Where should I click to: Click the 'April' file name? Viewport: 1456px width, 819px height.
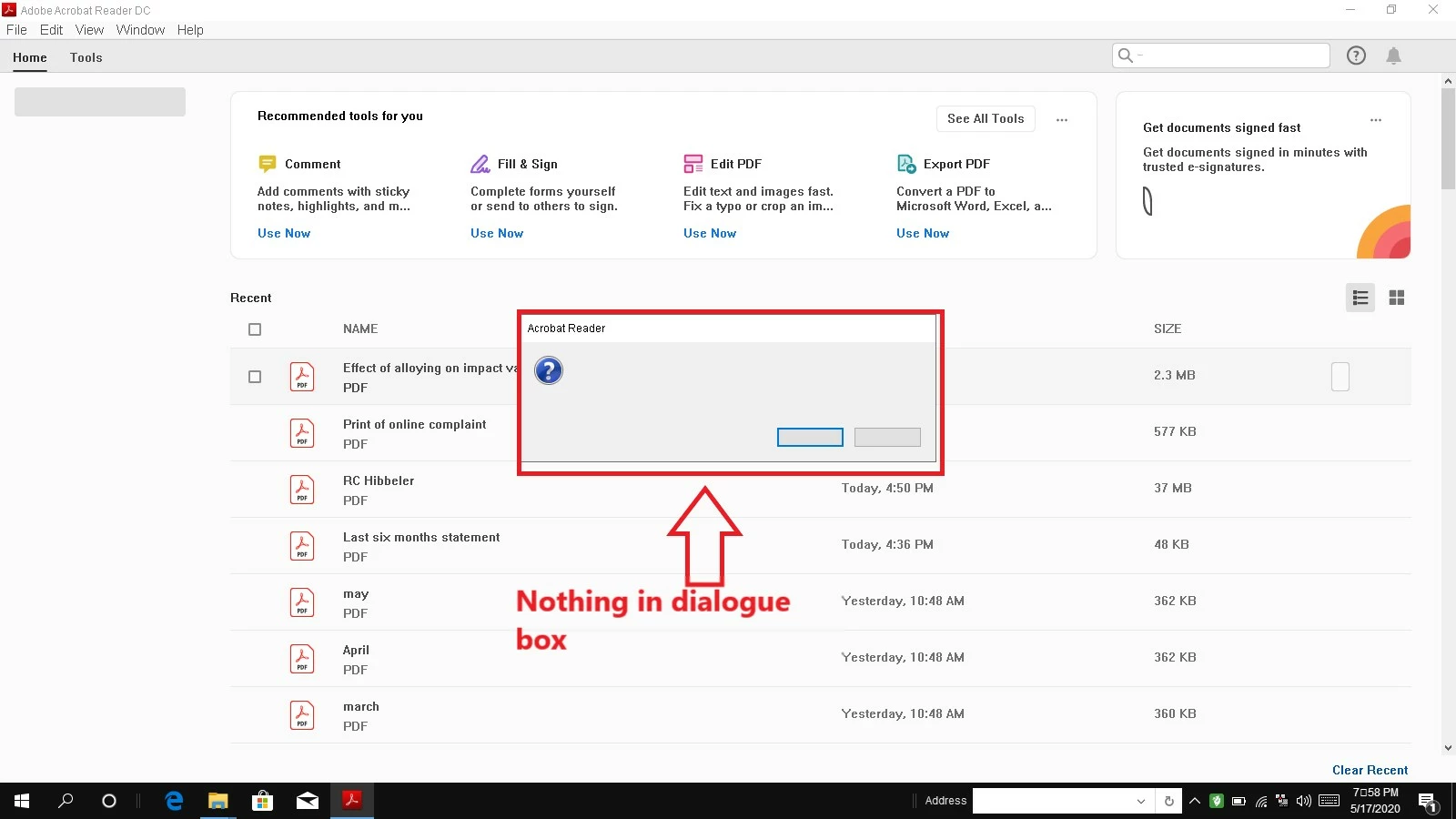coord(356,650)
